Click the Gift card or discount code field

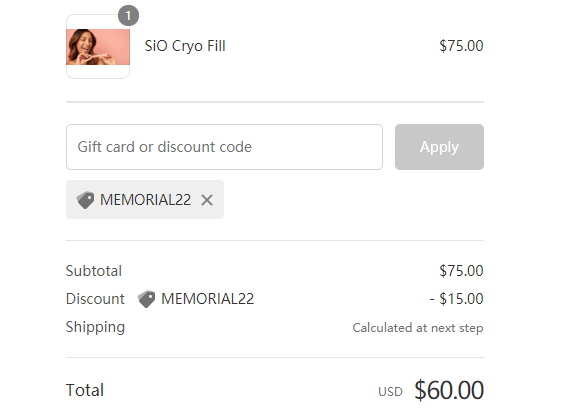click(x=224, y=147)
